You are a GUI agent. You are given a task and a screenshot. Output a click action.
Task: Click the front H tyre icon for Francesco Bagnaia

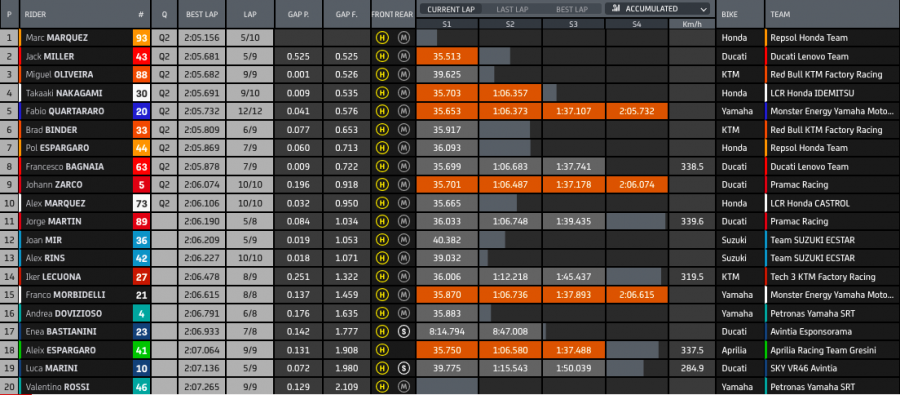381,166
